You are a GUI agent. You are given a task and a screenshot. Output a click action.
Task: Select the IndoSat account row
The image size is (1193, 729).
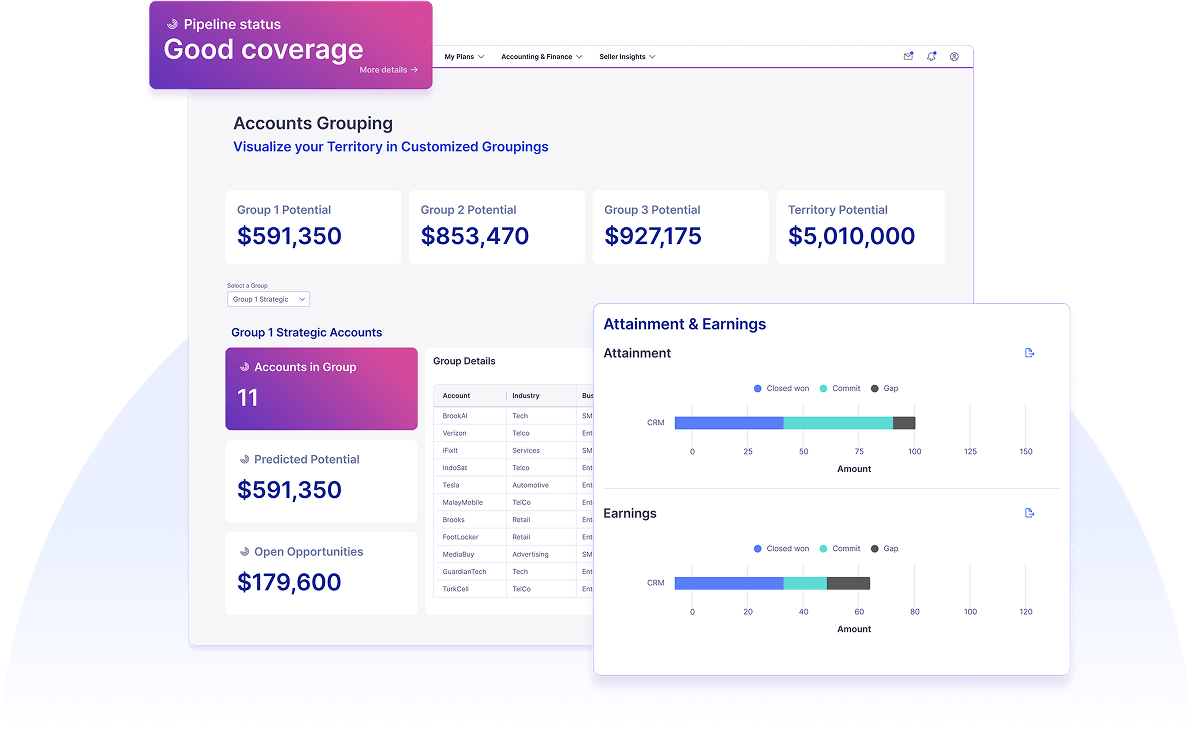[x=513, y=468]
